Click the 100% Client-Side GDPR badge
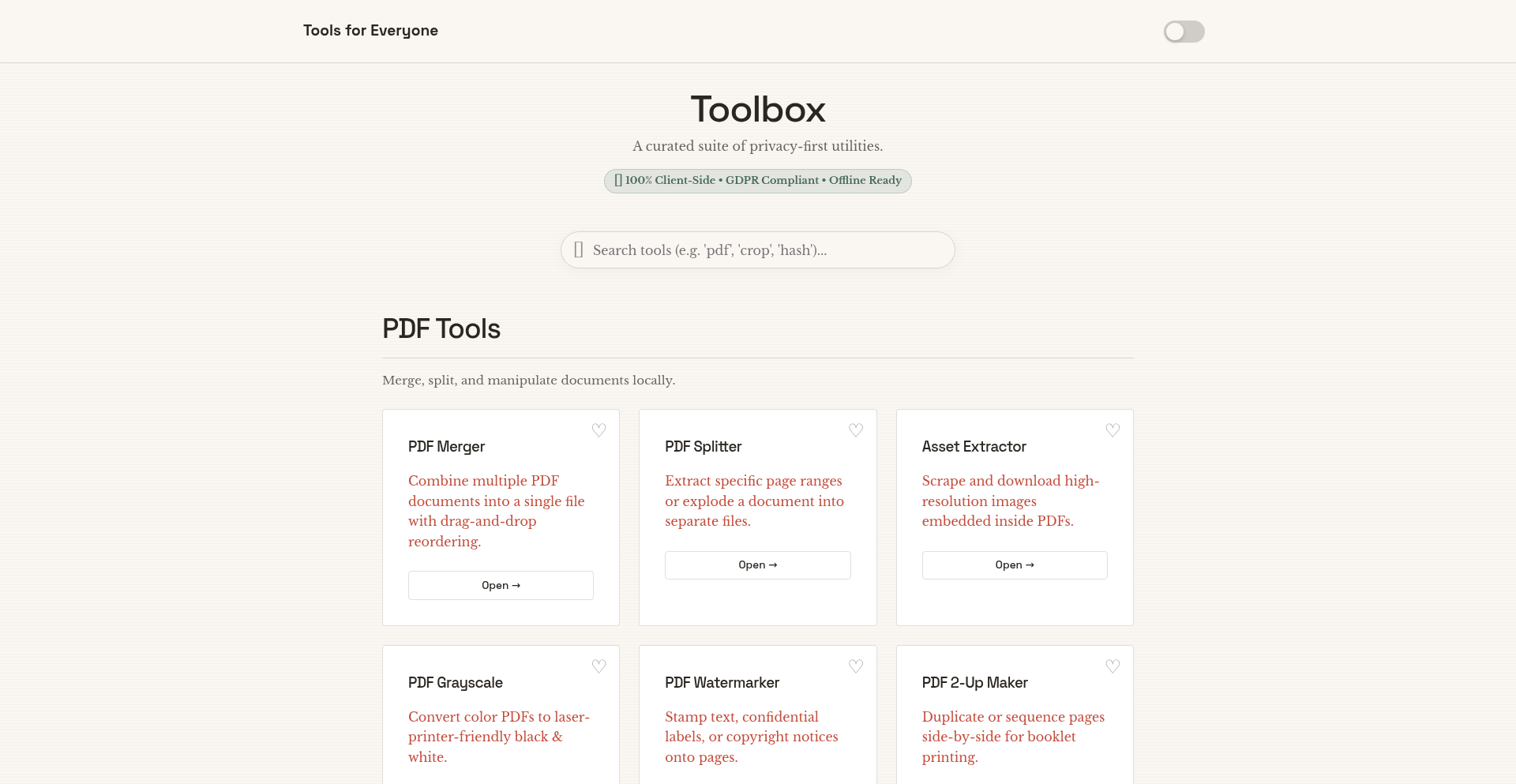Screen dimensions: 1516x784 pos(758,181)
